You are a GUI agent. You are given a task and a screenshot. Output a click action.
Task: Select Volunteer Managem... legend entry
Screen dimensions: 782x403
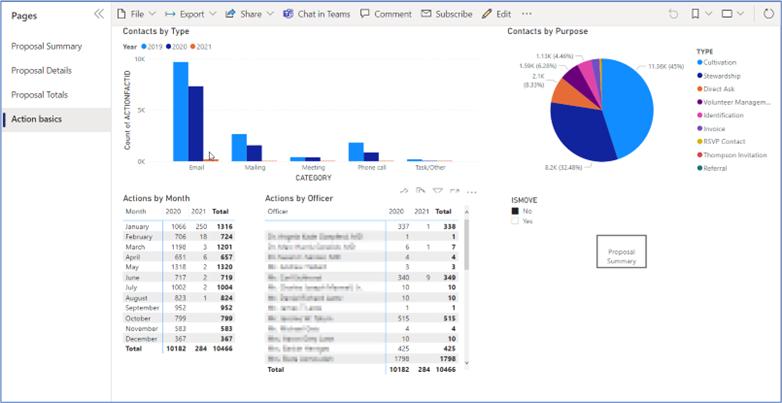734,102
